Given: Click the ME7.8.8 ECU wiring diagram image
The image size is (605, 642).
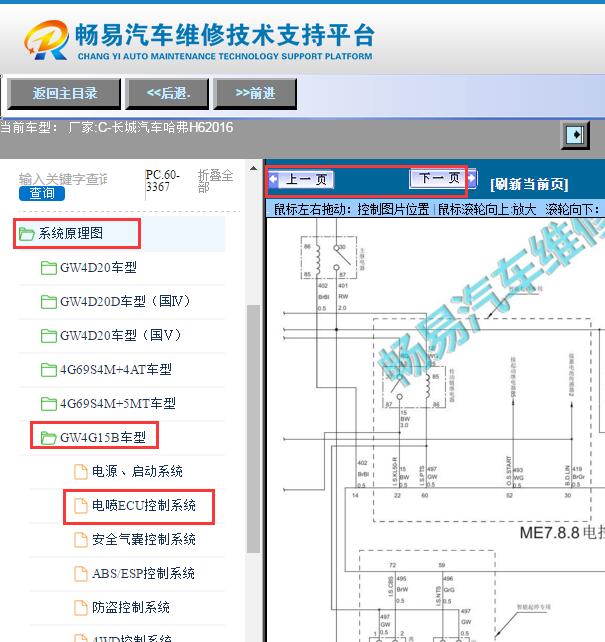Looking at the screenshot, I should 436,430.
